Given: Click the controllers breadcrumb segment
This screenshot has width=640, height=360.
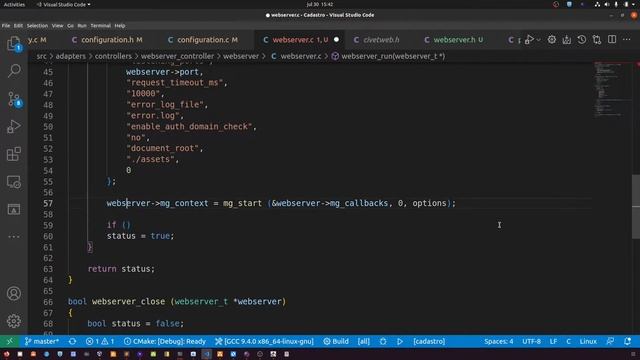Looking at the screenshot, I should click(x=113, y=56).
